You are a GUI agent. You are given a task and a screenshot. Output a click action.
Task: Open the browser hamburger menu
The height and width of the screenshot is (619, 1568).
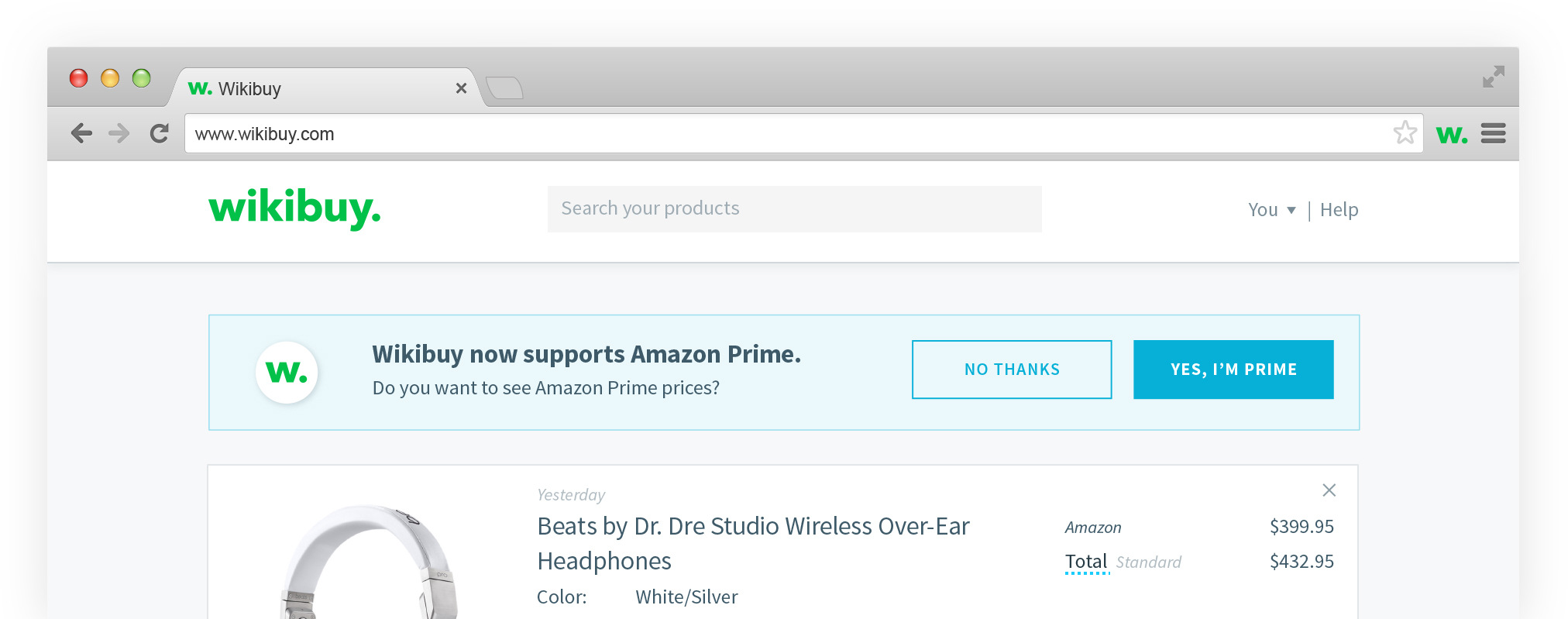(x=1493, y=133)
